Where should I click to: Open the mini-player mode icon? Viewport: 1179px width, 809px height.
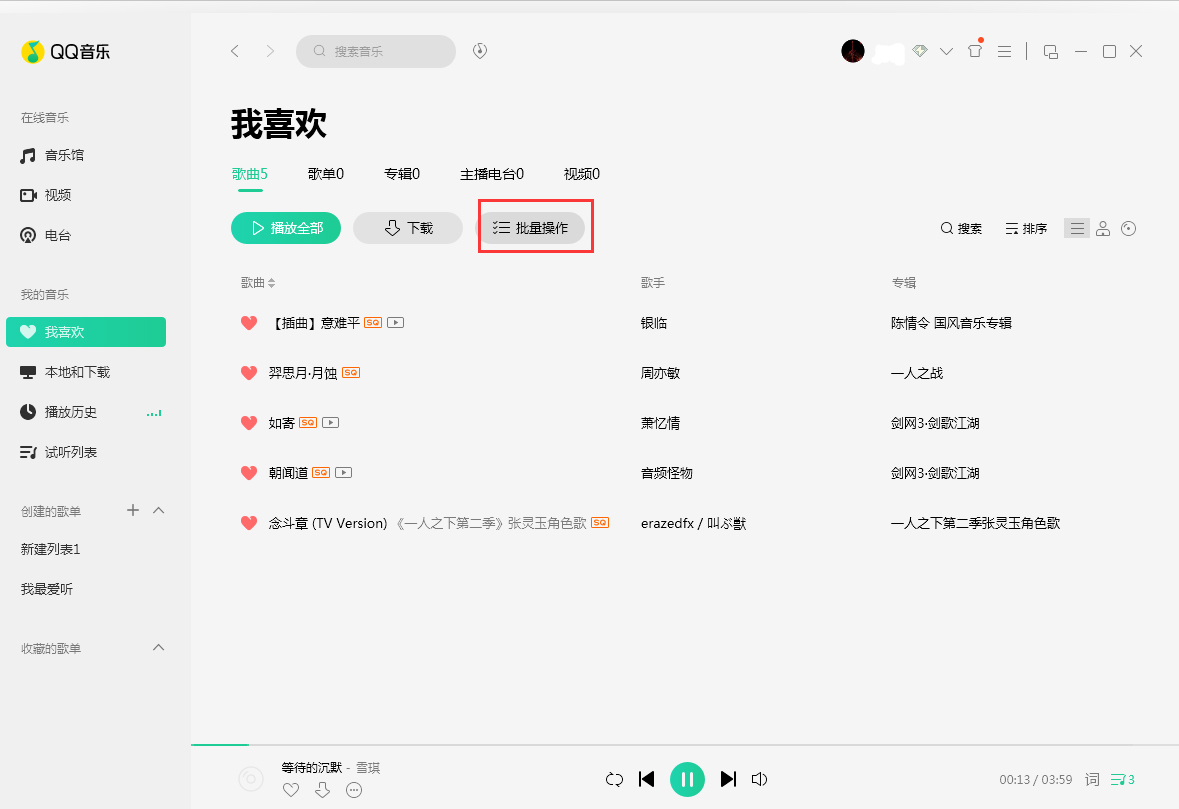point(1050,51)
